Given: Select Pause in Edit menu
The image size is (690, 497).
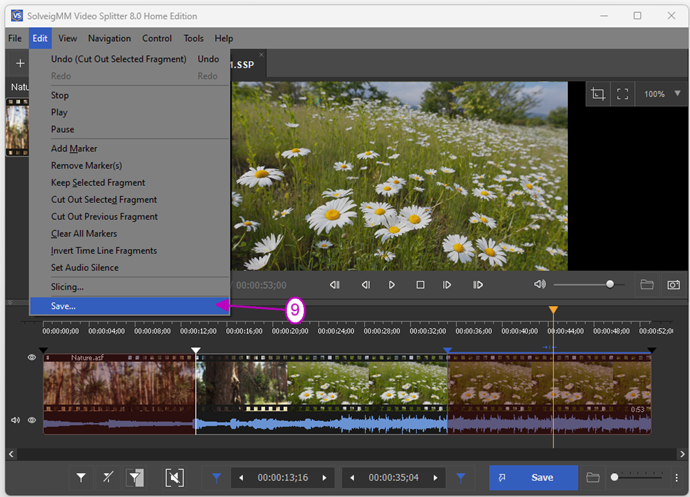Looking at the screenshot, I should (x=130, y=129).
